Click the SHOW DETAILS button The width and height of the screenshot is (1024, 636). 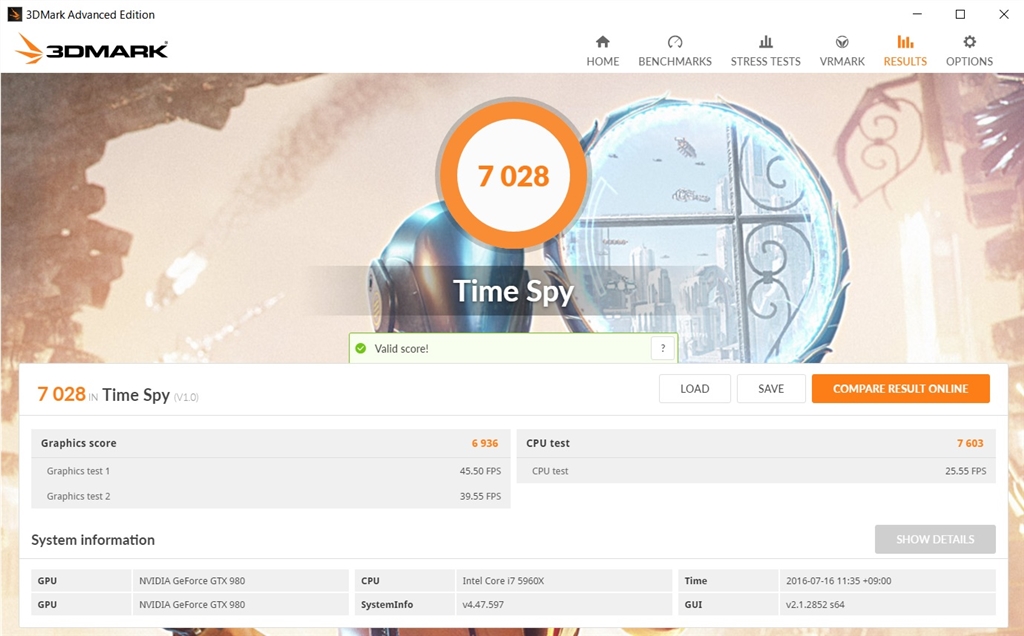935,539
